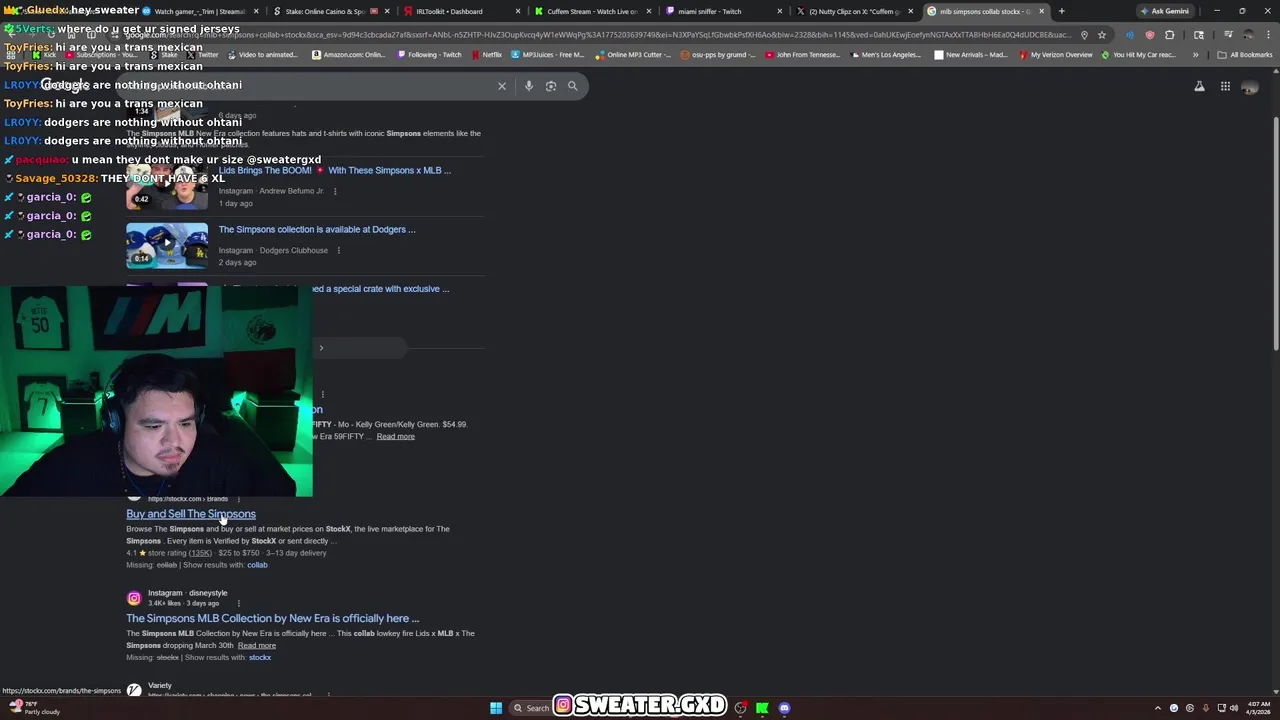Click taskbar Search box
1280x720 pixels.
[x=530, y=708]
